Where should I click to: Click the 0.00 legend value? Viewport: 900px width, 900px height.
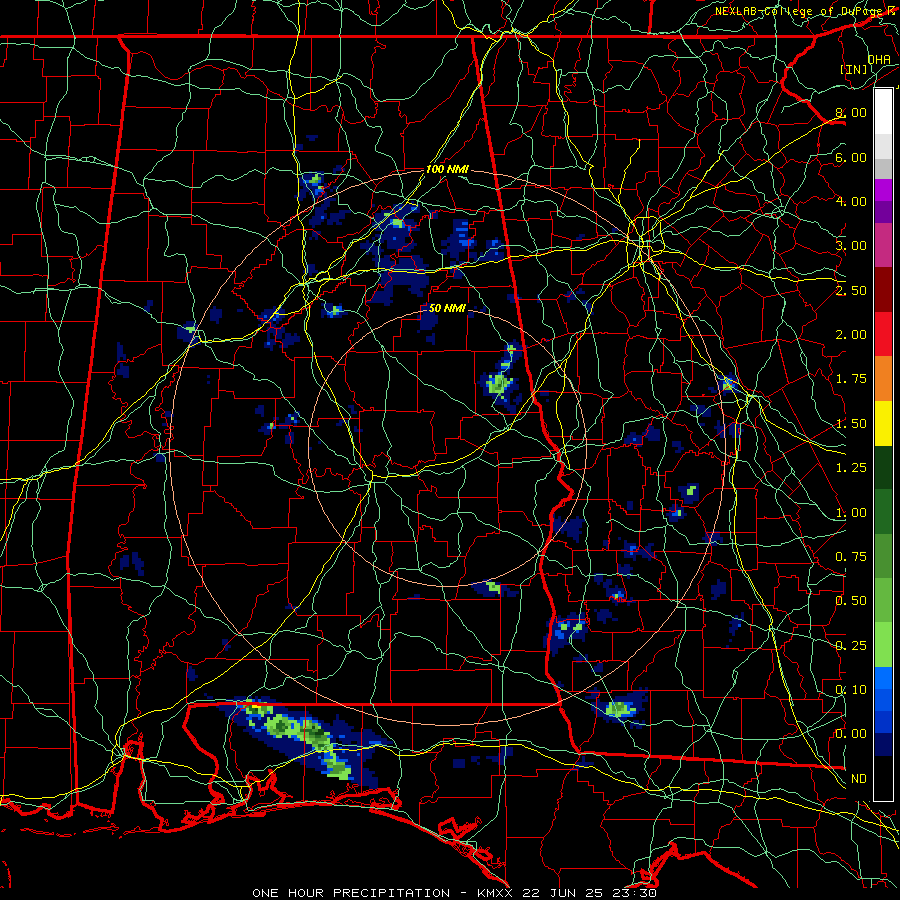tap(851, 734)
